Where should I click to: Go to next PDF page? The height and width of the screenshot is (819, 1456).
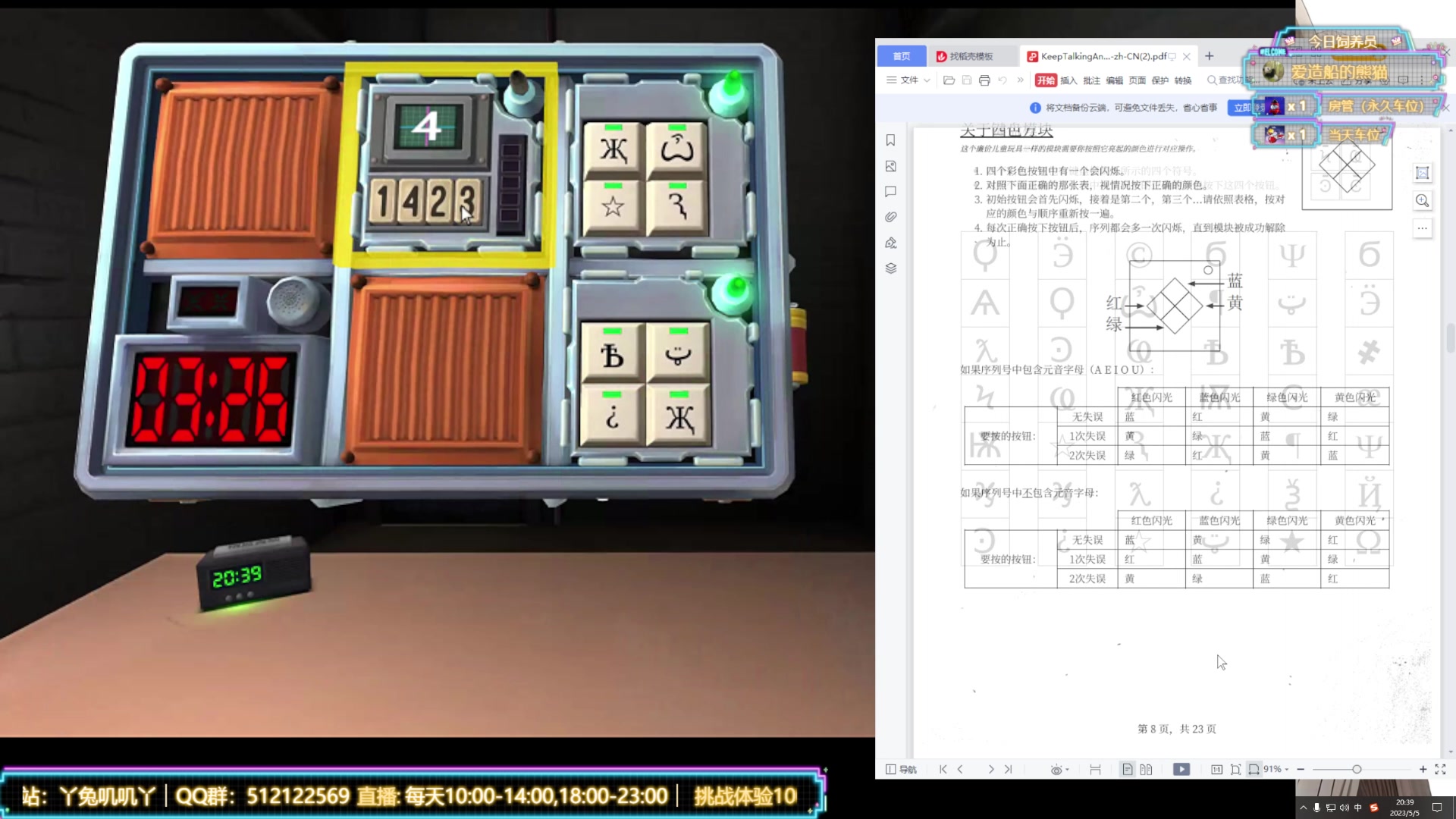point(990,769)
